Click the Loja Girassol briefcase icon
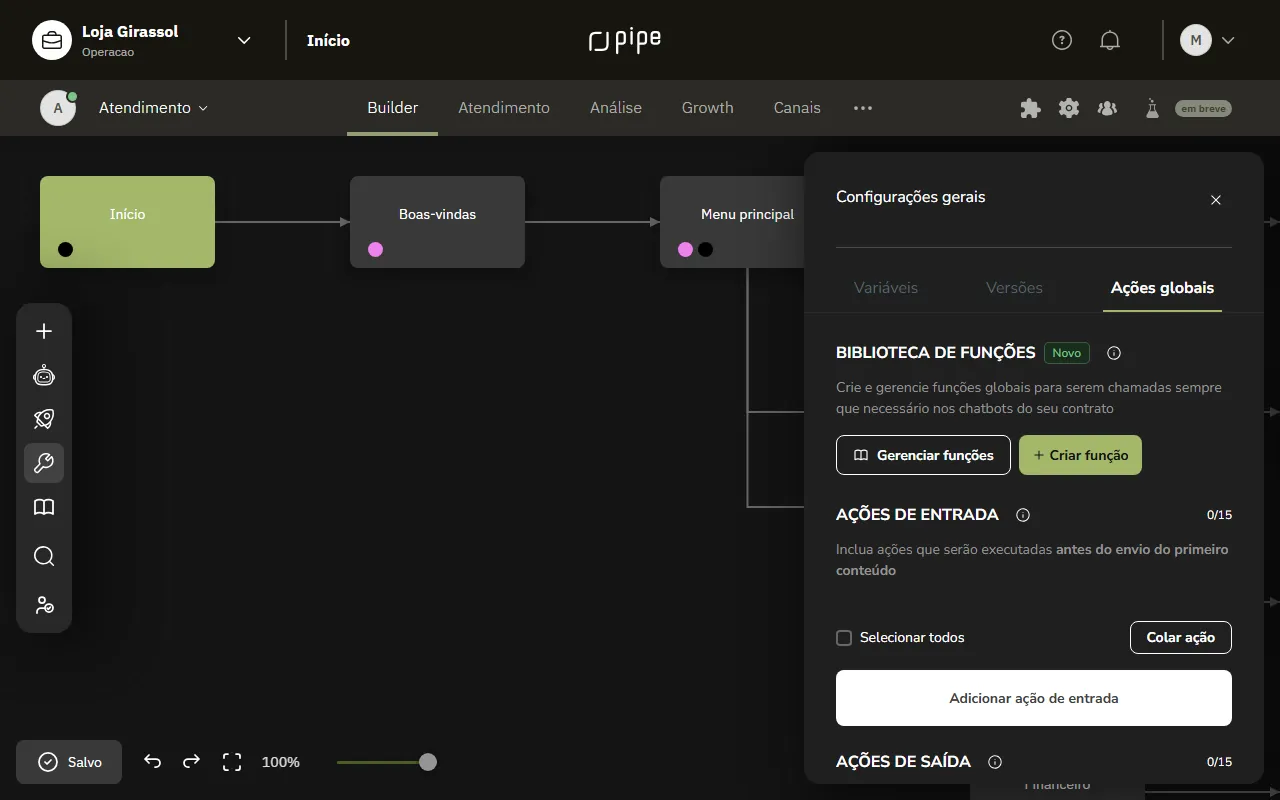Screen dimensions: 1280x800 click(x=52, y=40)
